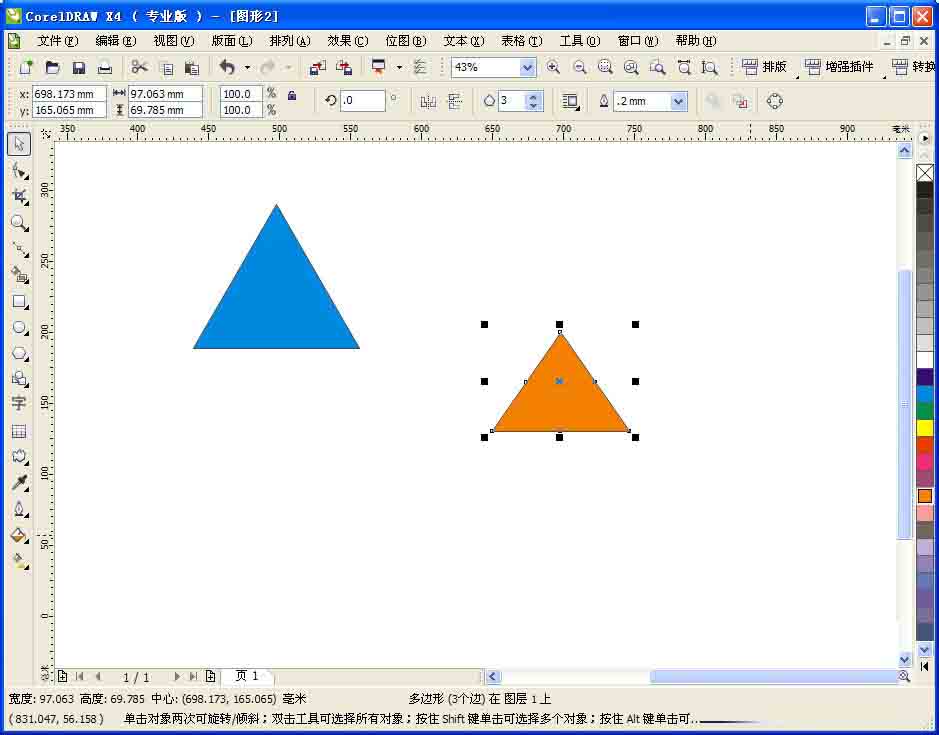Select the Ellipse tool
939x735 pixels.
tap(18, 327)
